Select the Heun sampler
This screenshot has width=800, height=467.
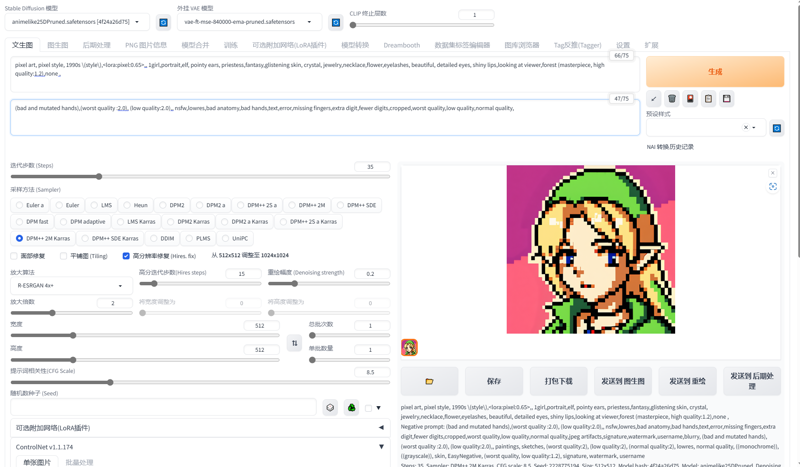135,205
